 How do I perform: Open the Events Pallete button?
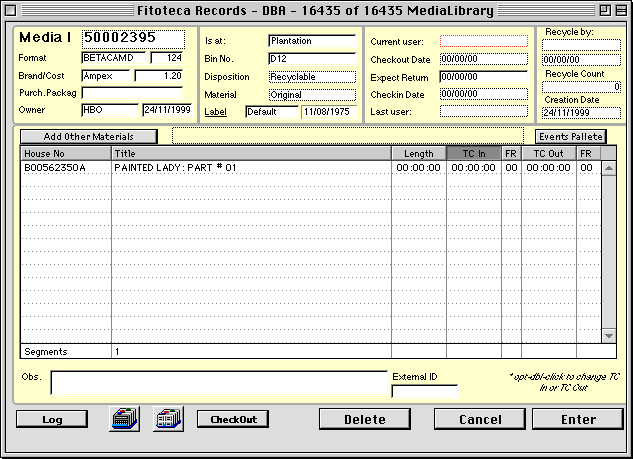[571, 136]
